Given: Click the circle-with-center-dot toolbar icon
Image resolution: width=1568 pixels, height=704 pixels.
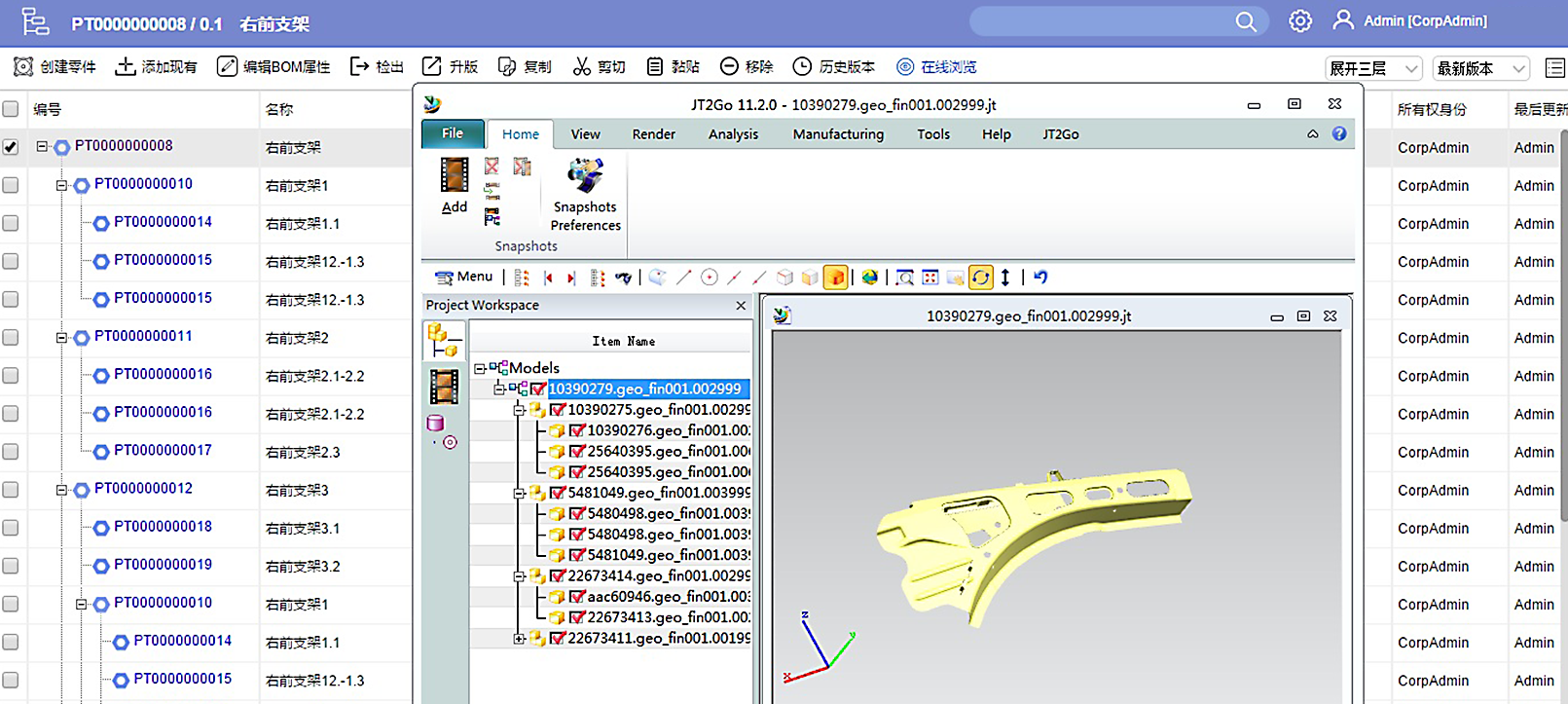Looking at the screenshot, I should pos(710,278).
